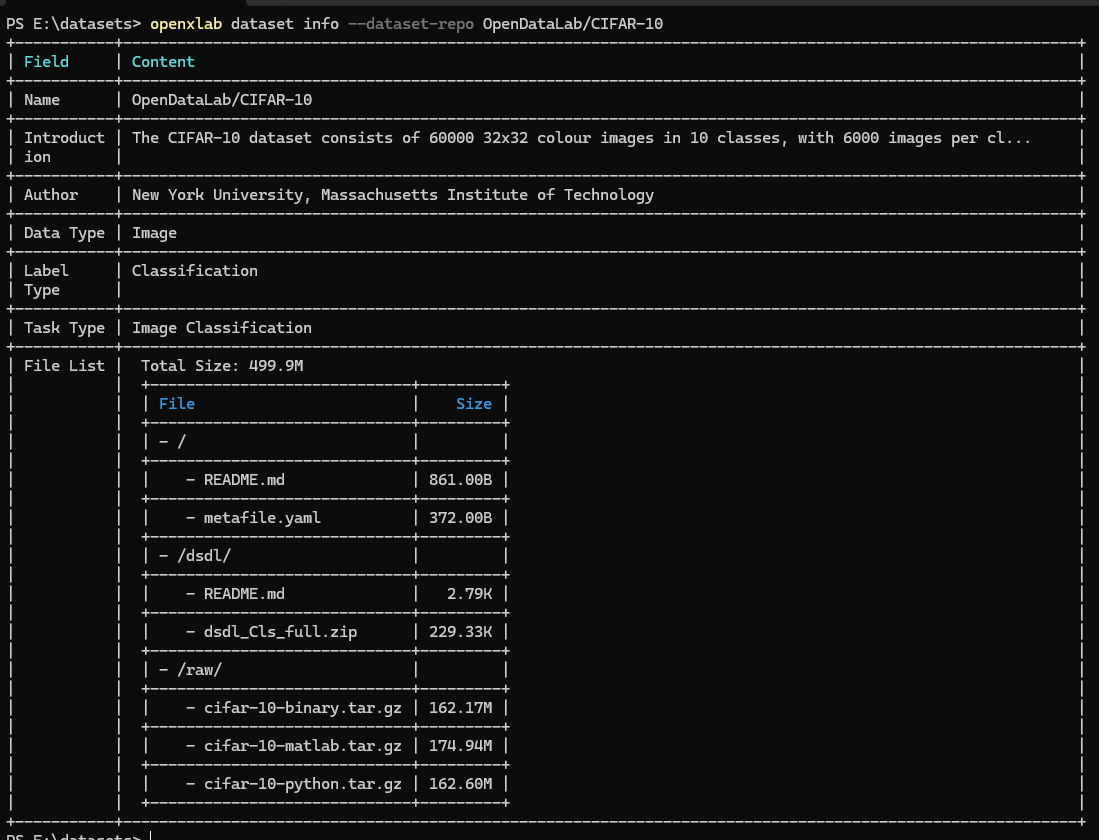Select the metafile.yaml file entry

[262, 518]
